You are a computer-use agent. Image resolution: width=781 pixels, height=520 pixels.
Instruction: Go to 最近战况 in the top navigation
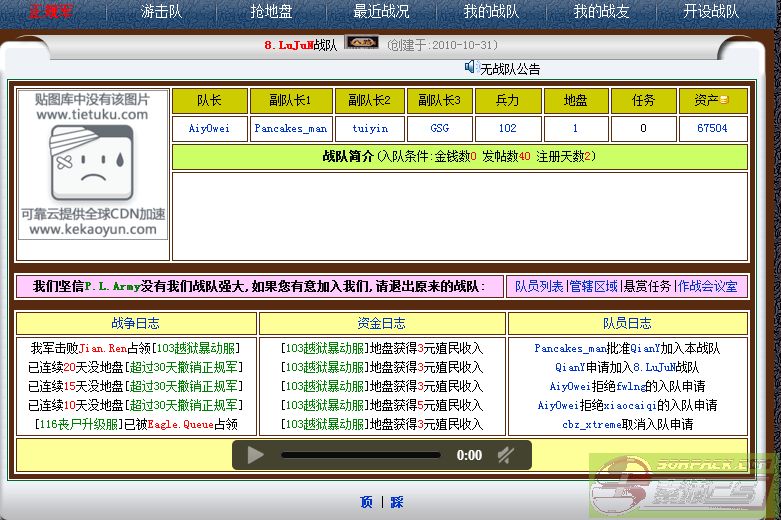coord(381,12)
